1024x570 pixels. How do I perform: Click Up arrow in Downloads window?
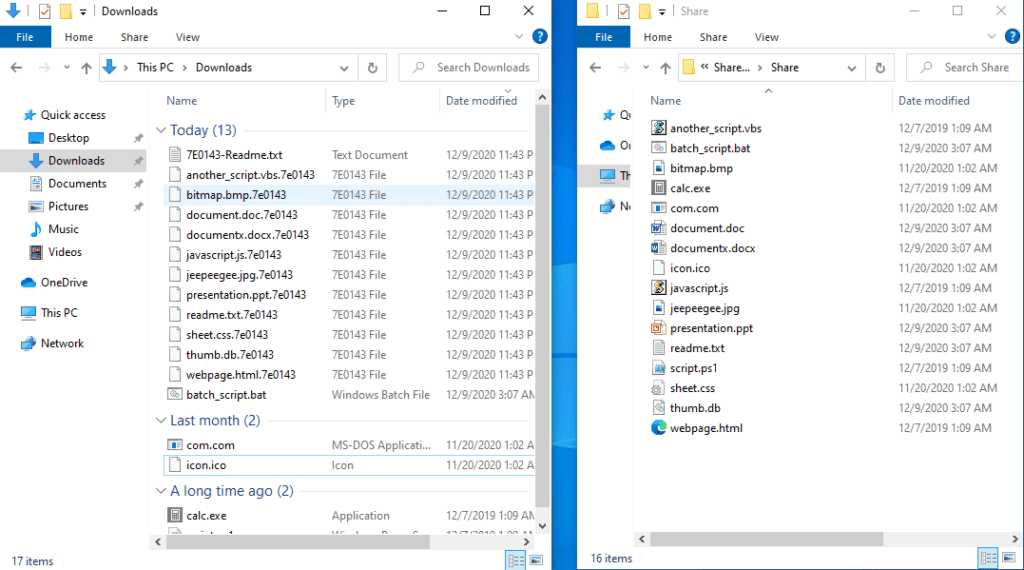86,67
